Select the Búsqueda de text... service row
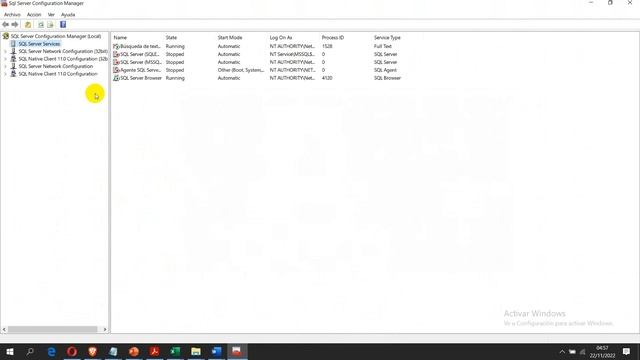Viewport: 640px width, 360px height. pos(257,47)
